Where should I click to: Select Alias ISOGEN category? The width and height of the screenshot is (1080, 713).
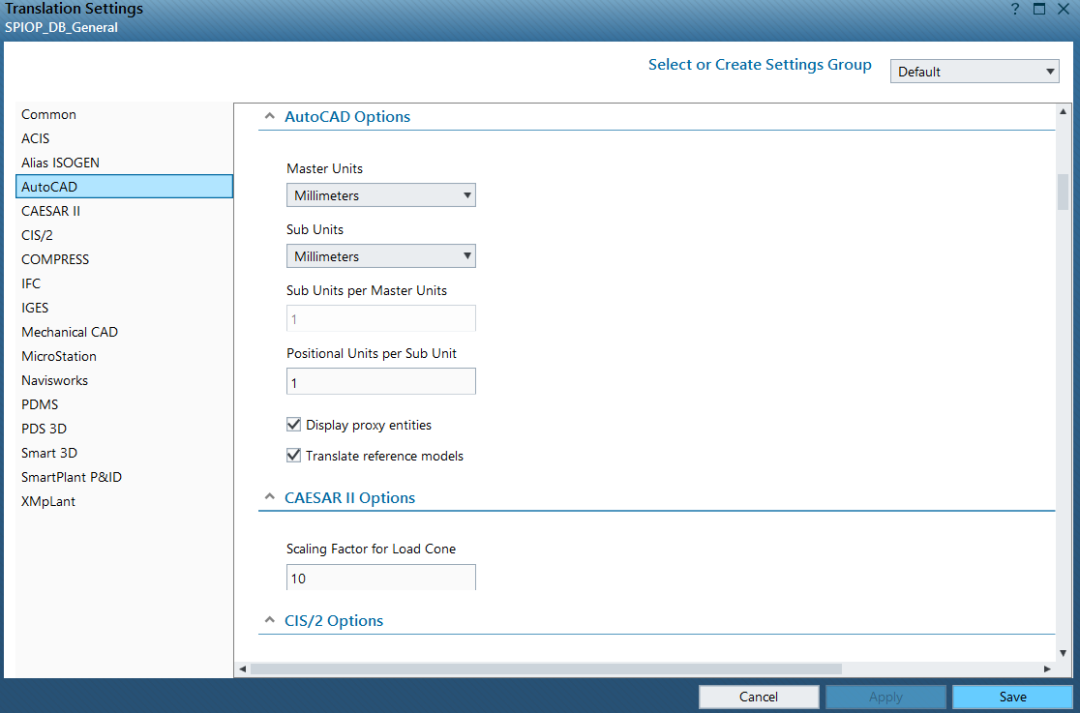tap(124, 163)
